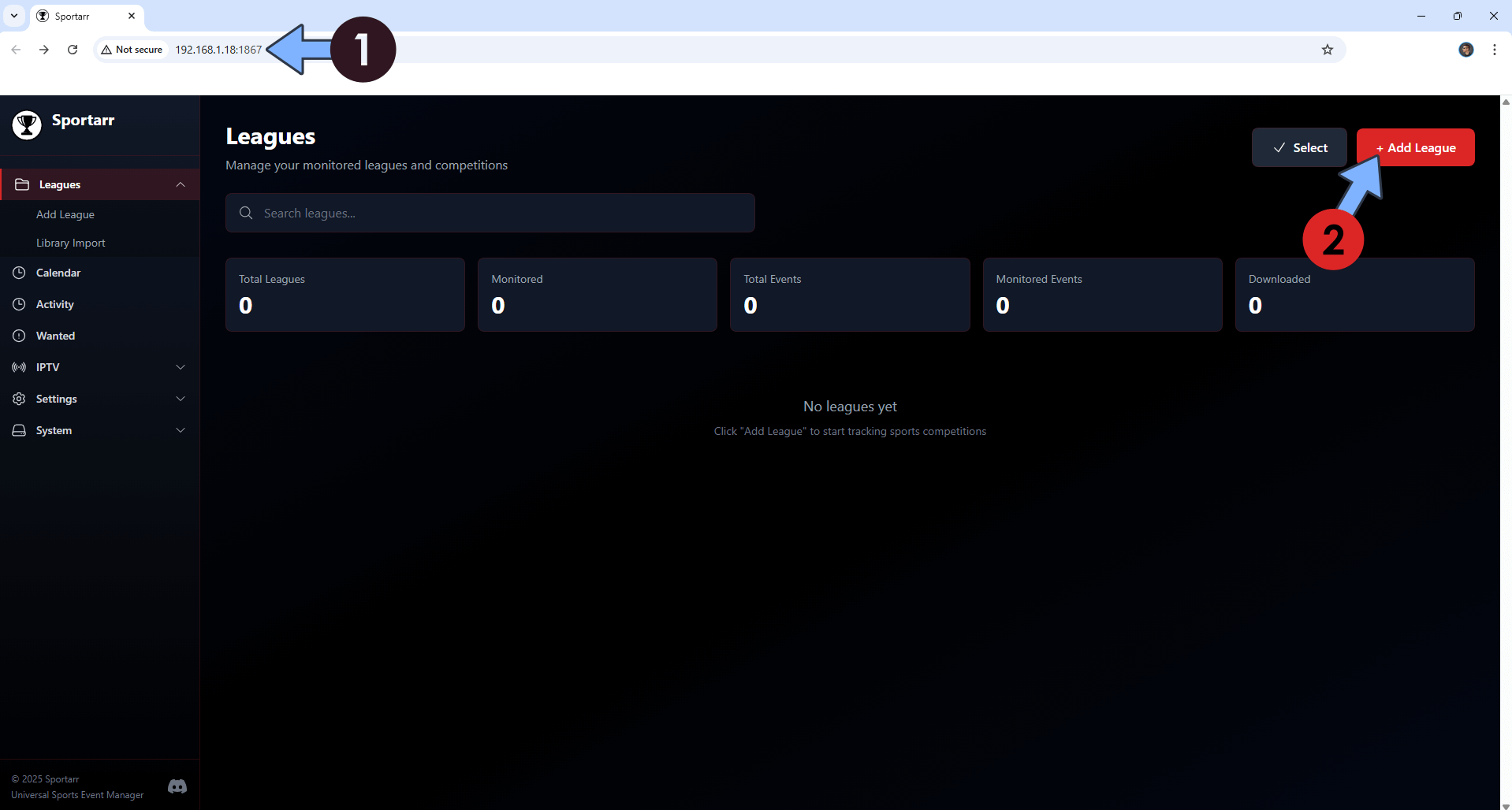This screenshot has width=1512, height=810.
Task: Click inside the Search leagues field
Action: pos(489,213)
